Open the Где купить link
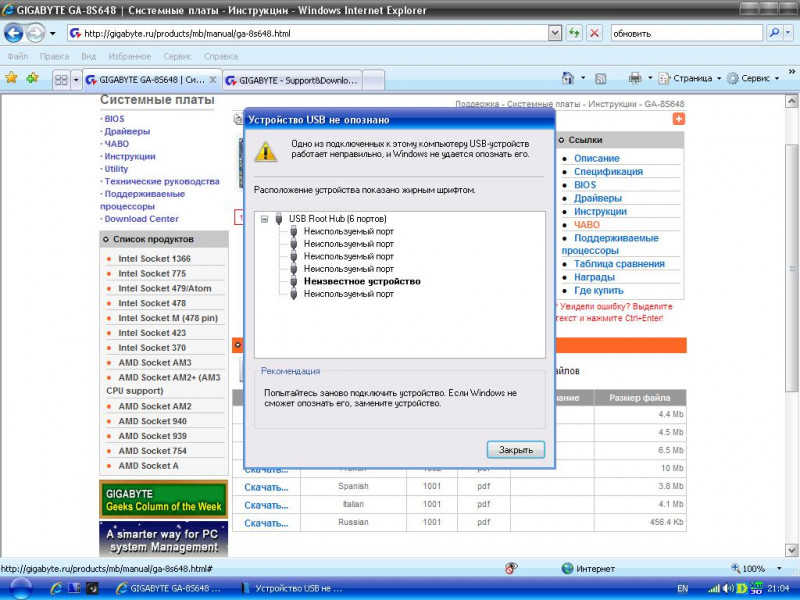Screen dimensions: 800x600 598,291
